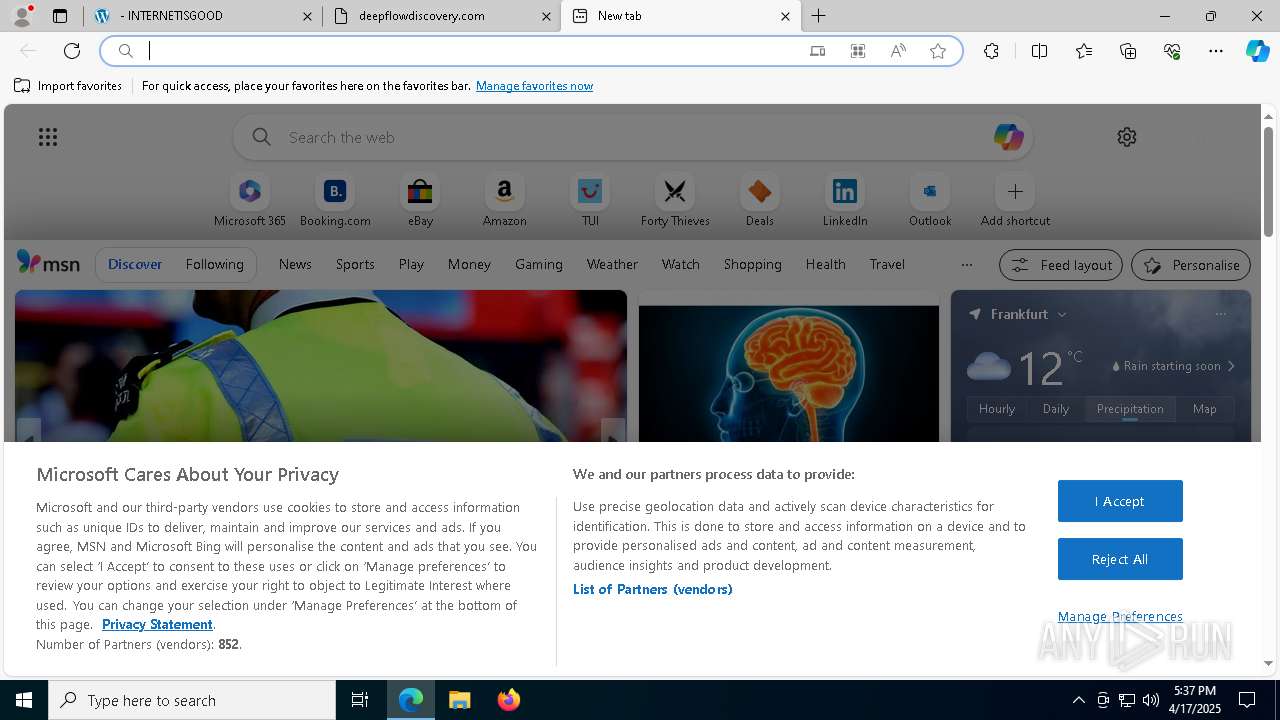Viewport: 1280px width, 720px height.
Task: Expand the Frankfurt location dropdown
Action: click(x=1061, y=314)
